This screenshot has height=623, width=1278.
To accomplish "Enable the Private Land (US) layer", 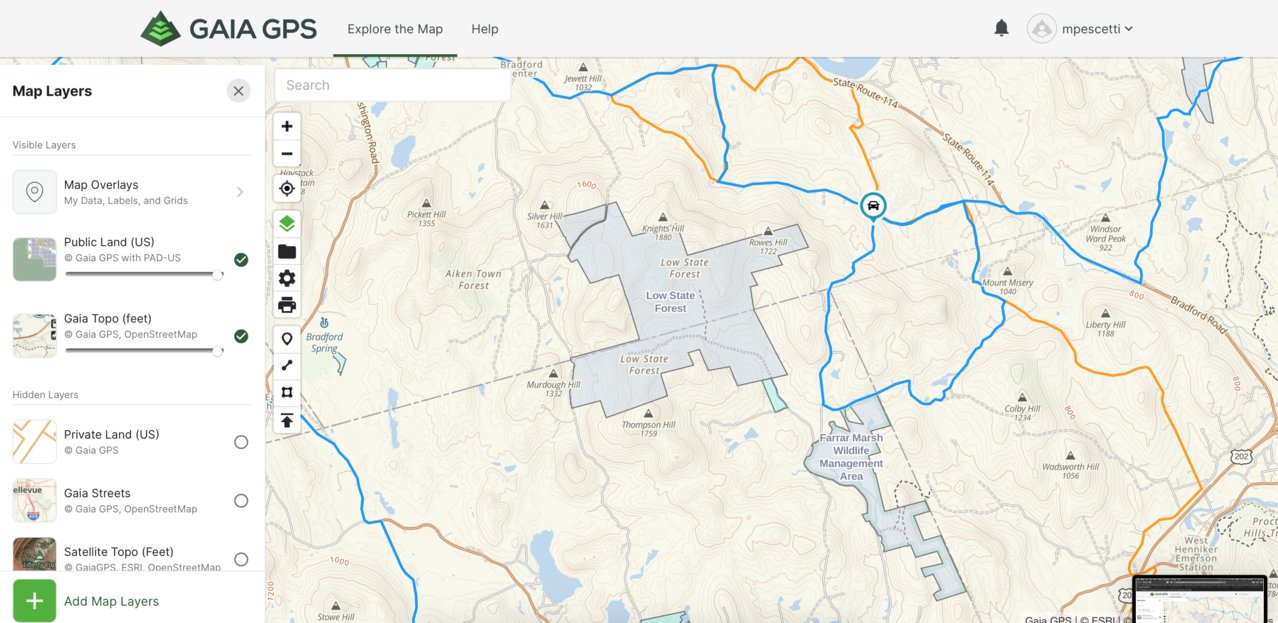I will (241, 442).
